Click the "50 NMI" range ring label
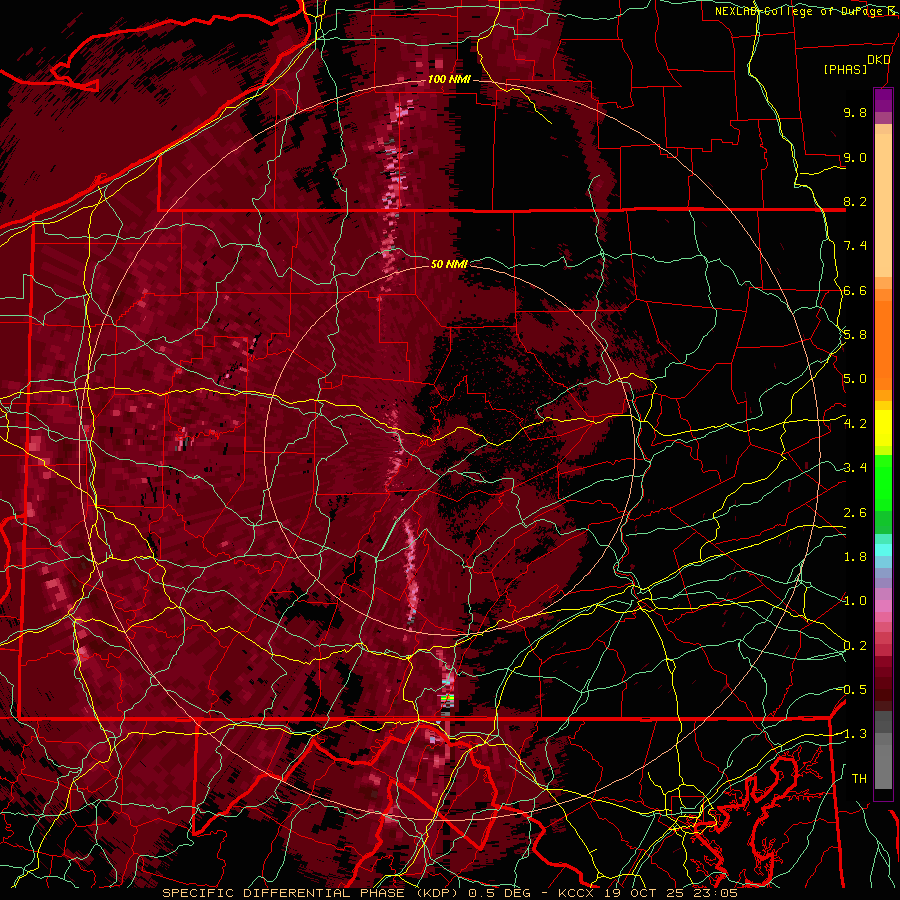 click(x=449, y=264)
